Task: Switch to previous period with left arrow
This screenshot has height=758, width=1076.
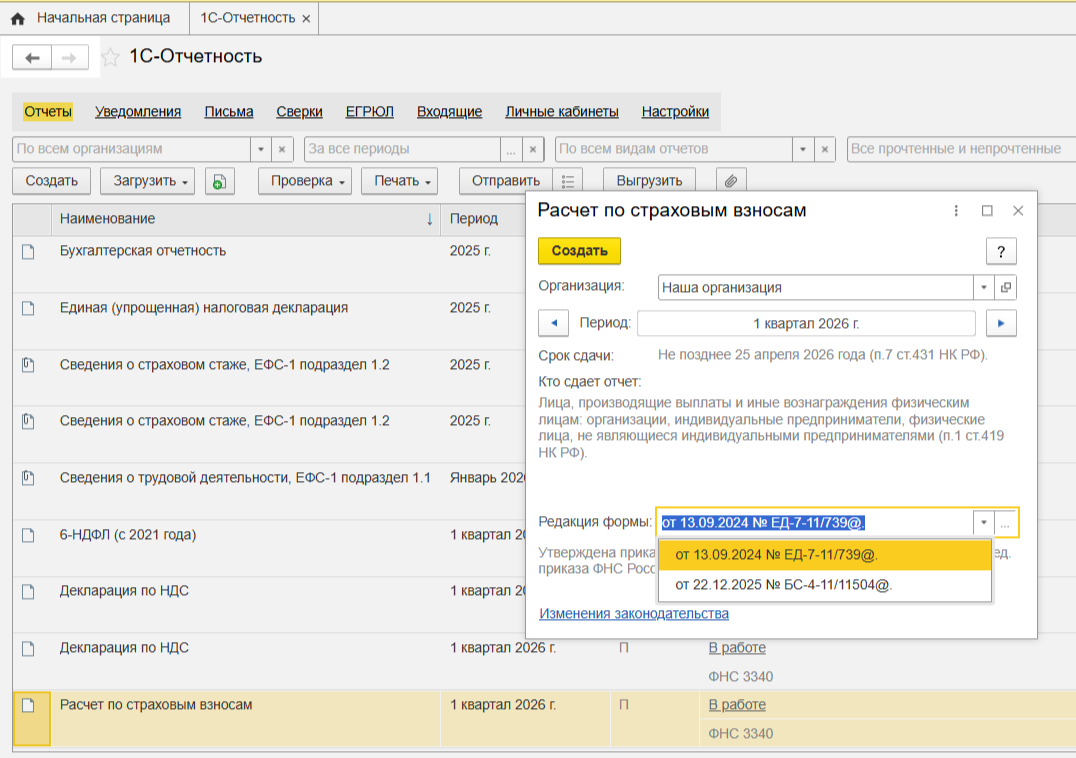Action: tap(554, 323)
